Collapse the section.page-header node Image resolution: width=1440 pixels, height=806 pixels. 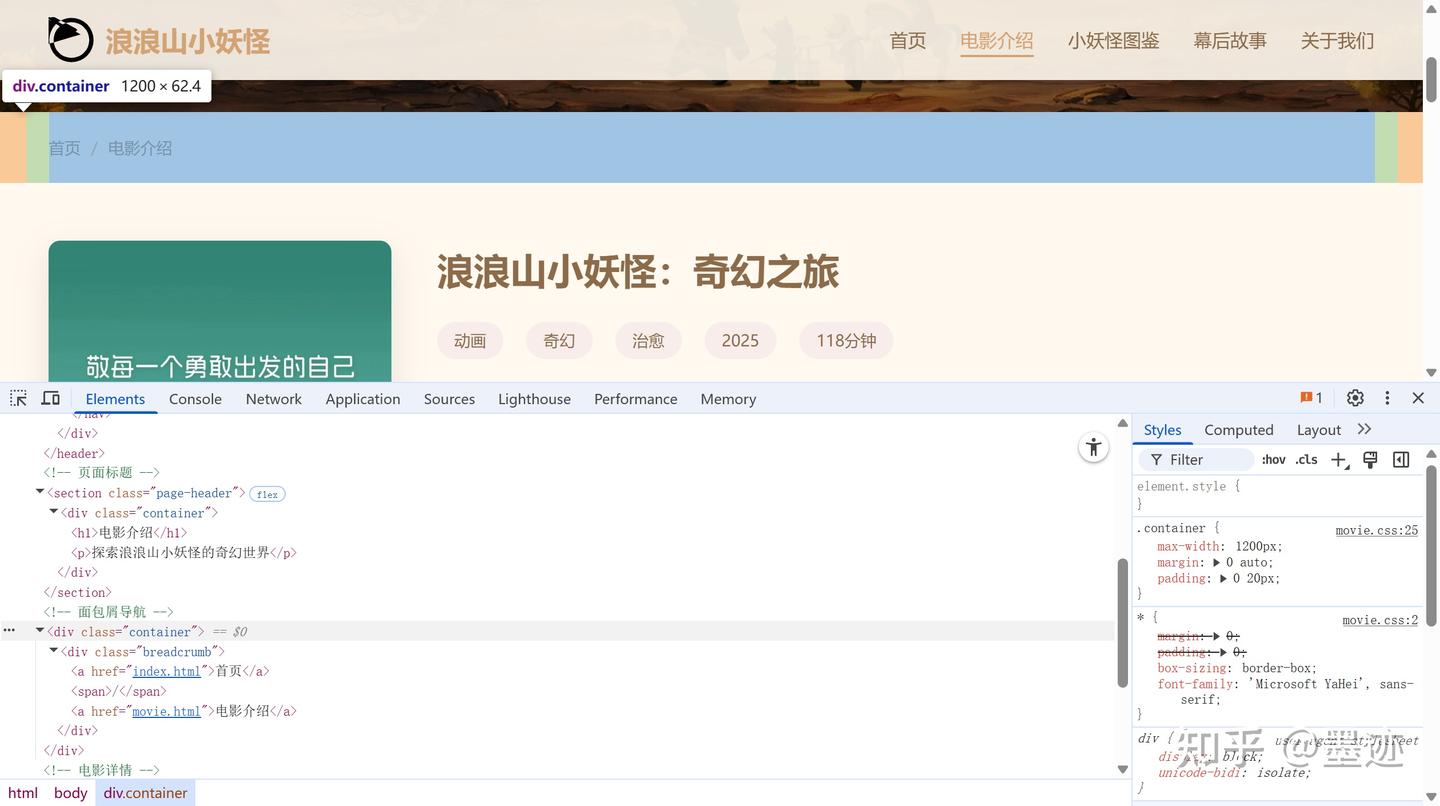[x=40, y=492]
